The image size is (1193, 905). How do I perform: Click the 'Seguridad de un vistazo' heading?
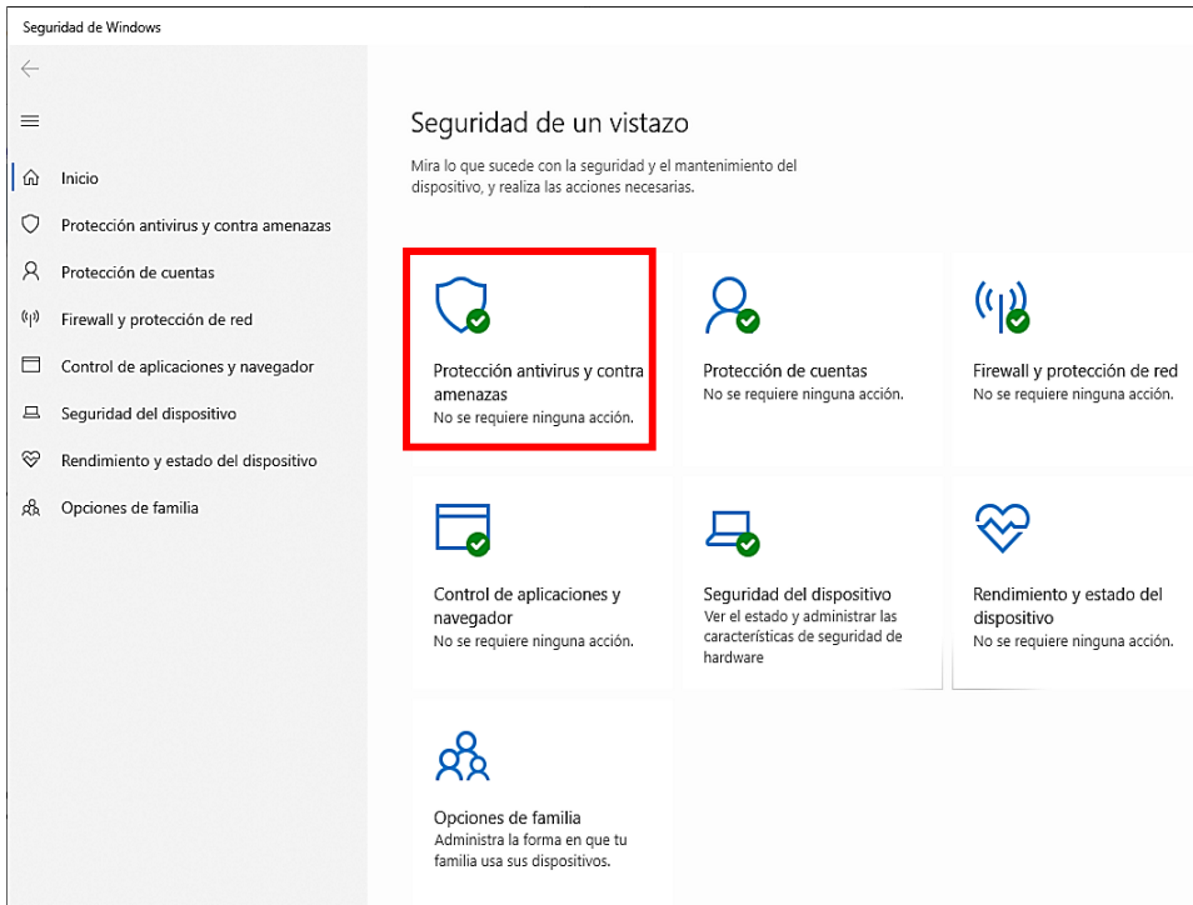coord(550,123)
